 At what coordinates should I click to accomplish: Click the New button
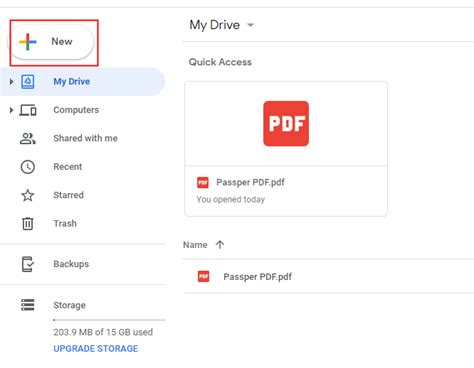pyautogui.click(x=52, y=42)
